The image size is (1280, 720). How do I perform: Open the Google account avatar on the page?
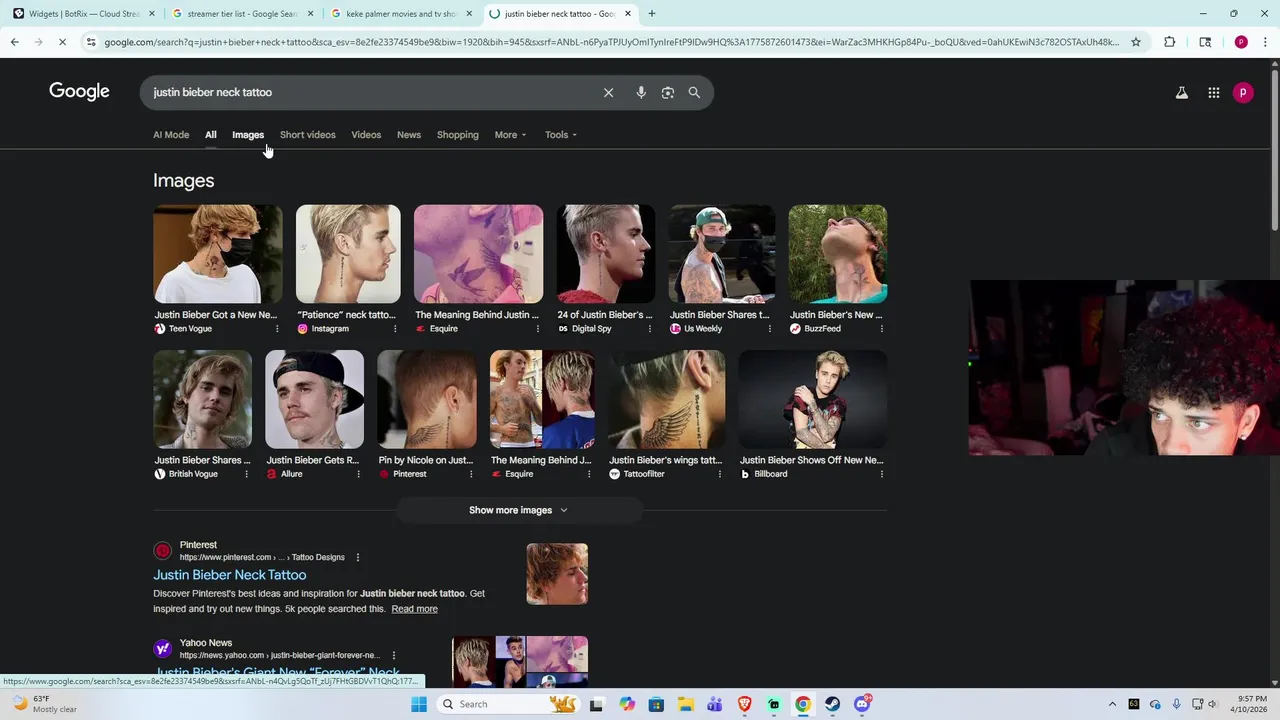[1243, 93]
